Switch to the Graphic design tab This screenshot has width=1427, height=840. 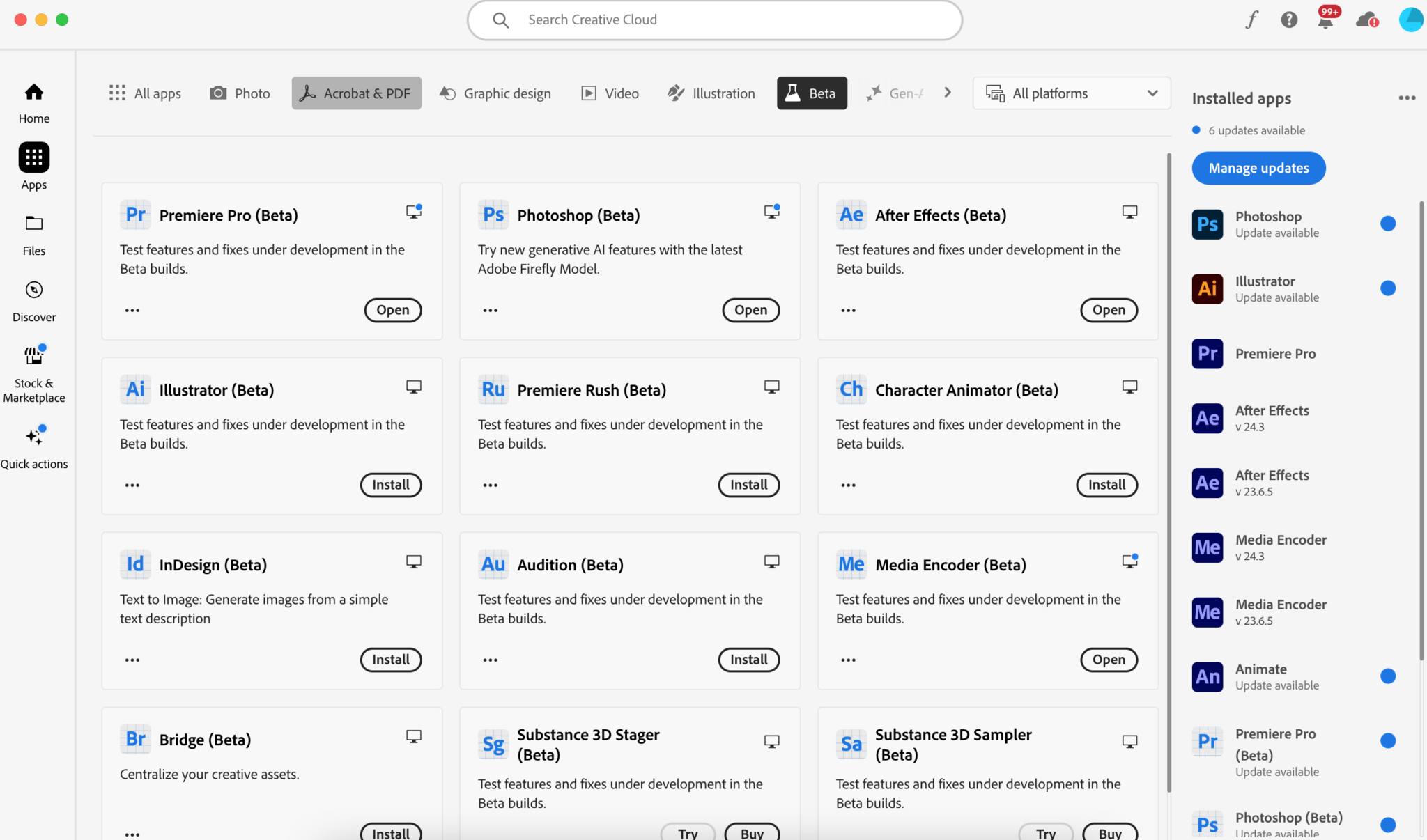tap(495, 93)
